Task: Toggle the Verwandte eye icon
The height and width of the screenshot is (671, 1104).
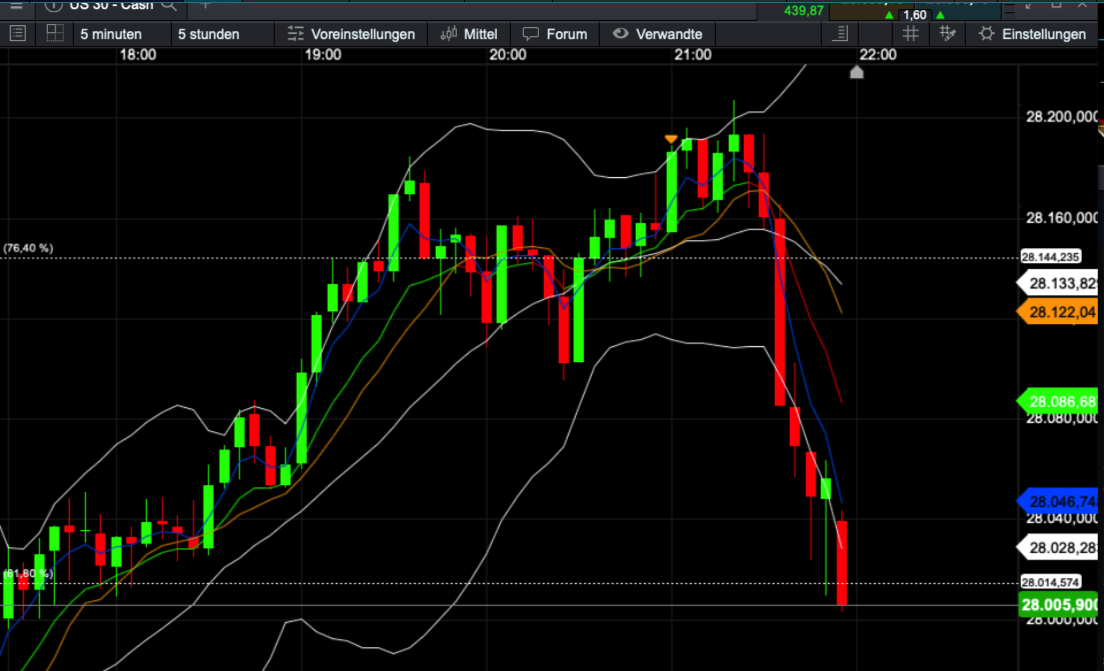Action: (620, 33)
